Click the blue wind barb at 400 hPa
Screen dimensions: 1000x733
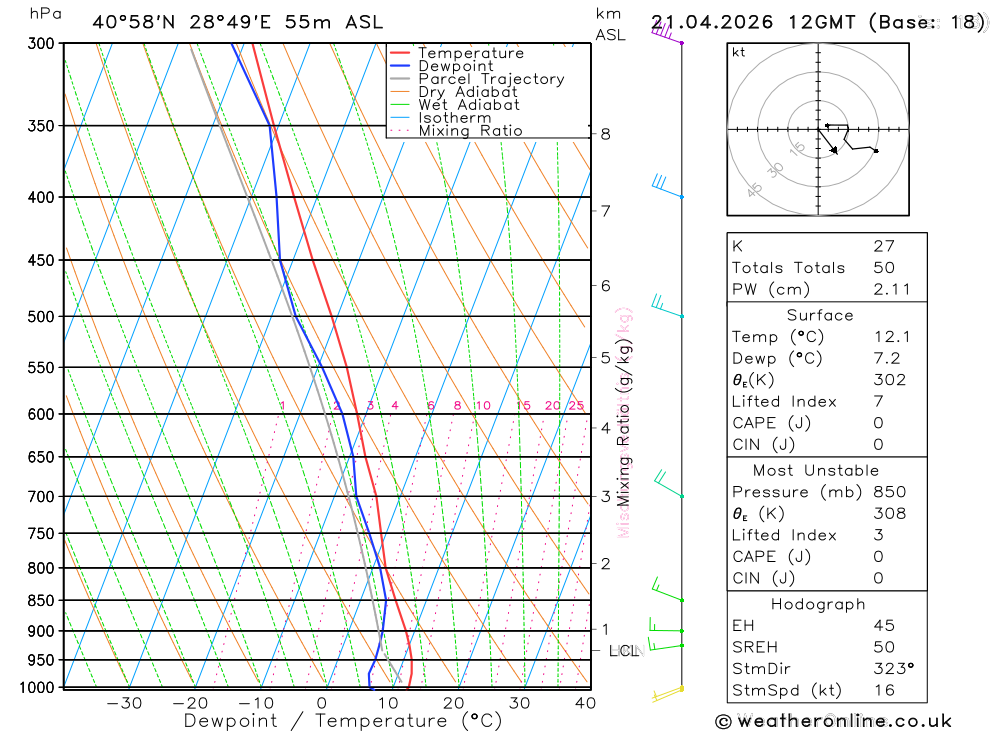667,186
